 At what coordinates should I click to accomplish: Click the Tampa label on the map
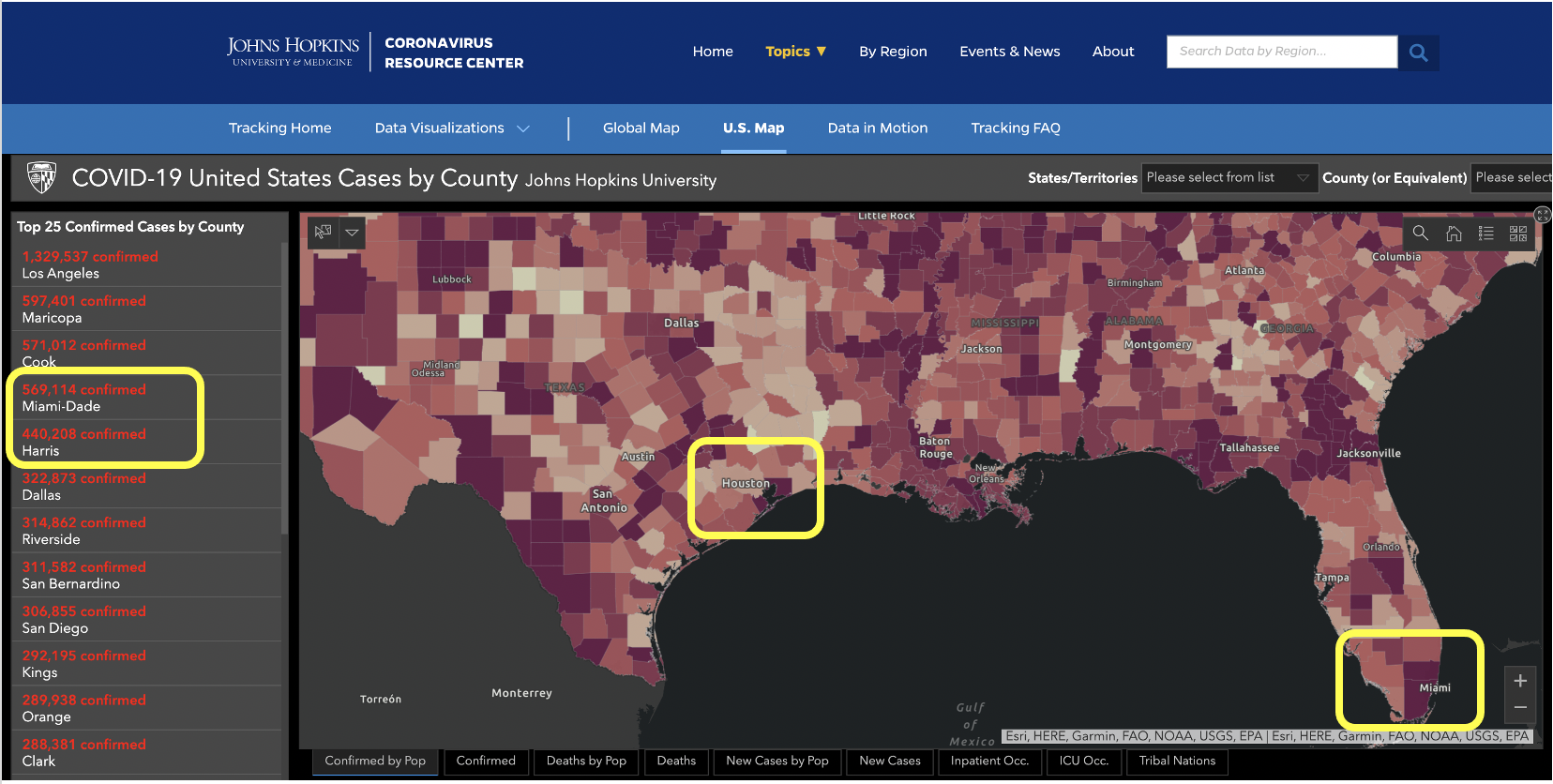coord(1332,578)
